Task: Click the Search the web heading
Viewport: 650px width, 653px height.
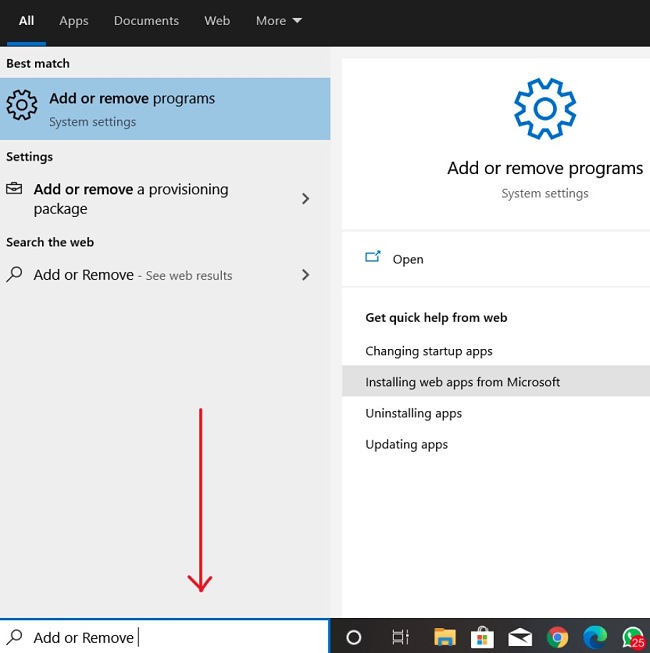Action: pyautogui.click(x=50, y=242)
